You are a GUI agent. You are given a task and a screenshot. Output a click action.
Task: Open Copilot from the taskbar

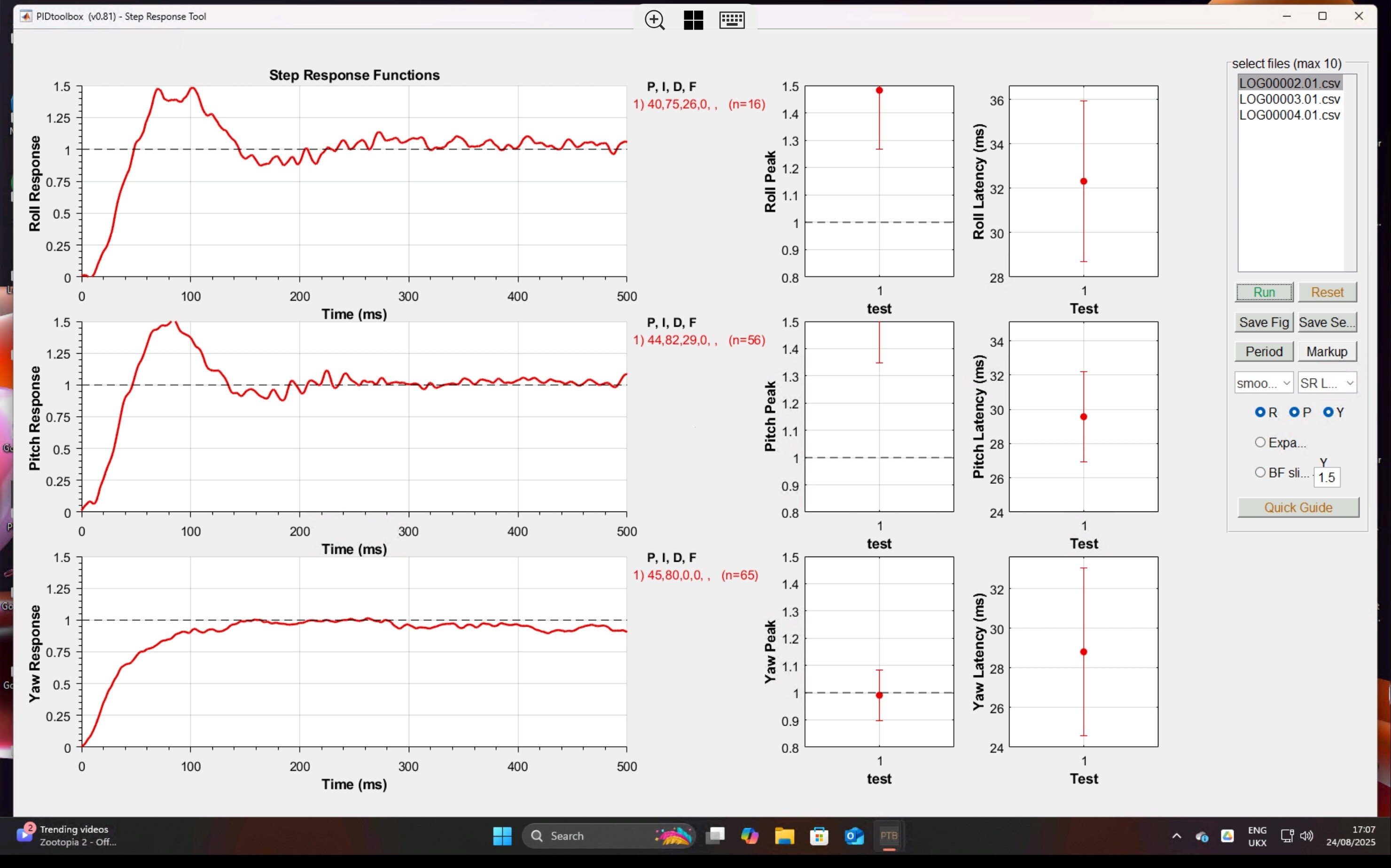[750, 836]
